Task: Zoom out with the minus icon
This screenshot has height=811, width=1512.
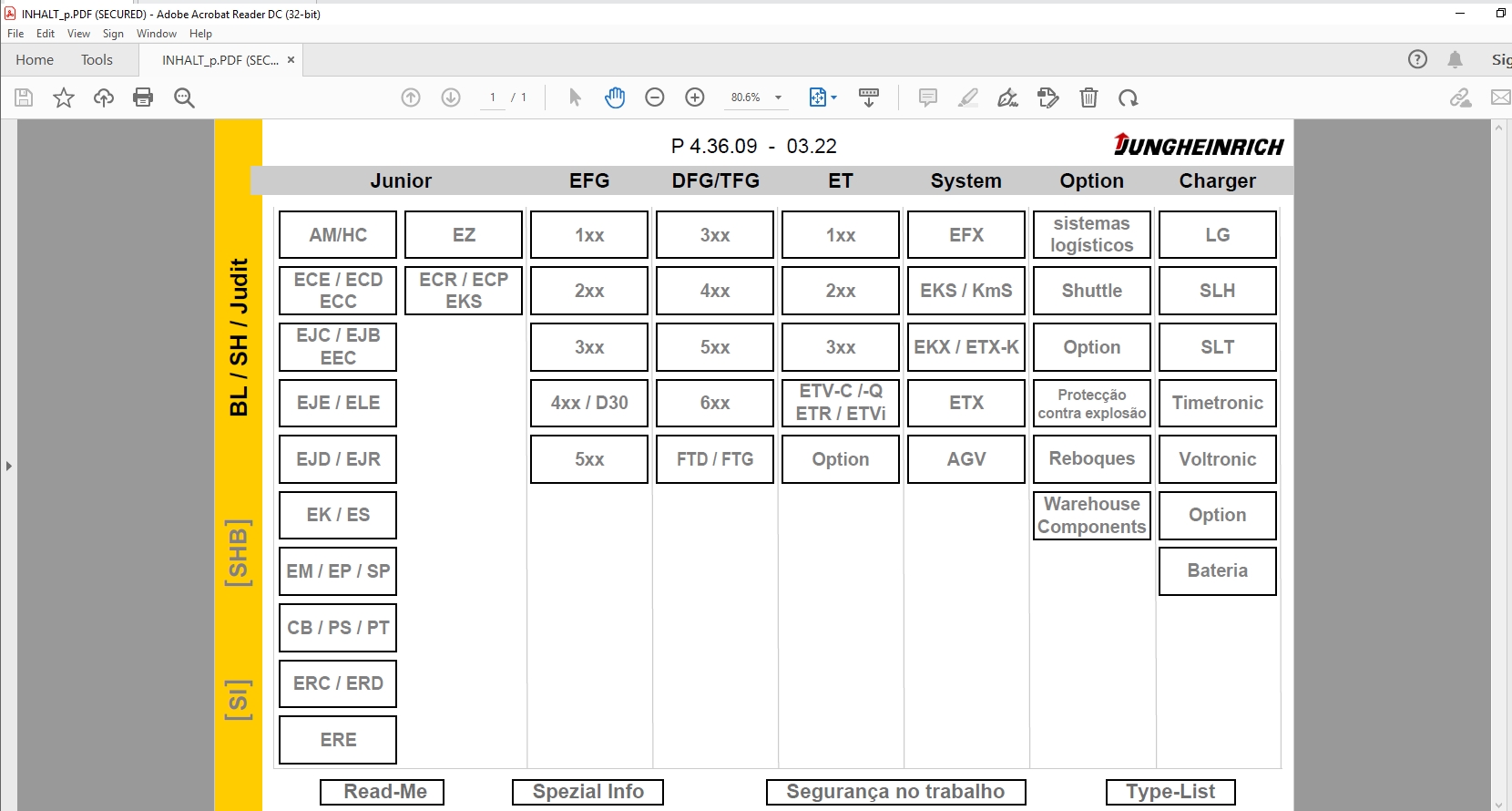Action: coord(655,98)
